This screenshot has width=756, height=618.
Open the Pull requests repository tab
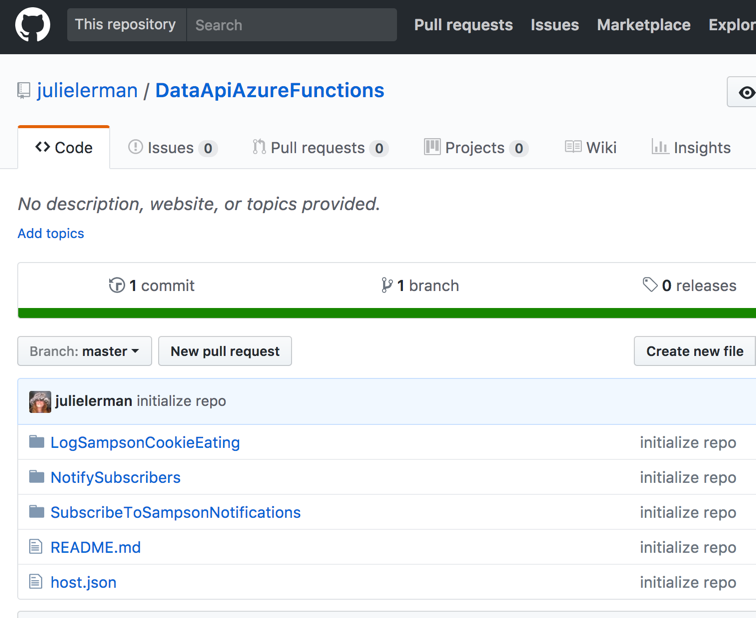tap(319, 148)
